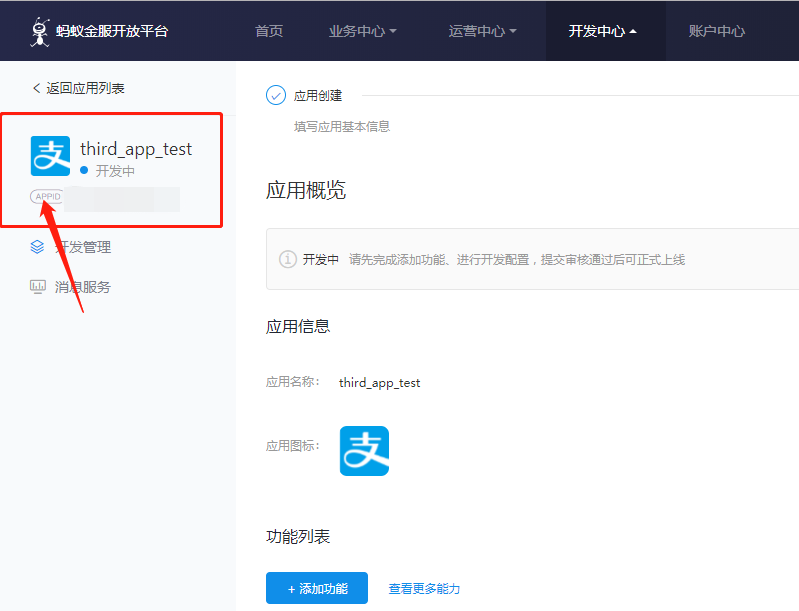Click the 应用创建 checkmark step icon

tap(276, 95)
